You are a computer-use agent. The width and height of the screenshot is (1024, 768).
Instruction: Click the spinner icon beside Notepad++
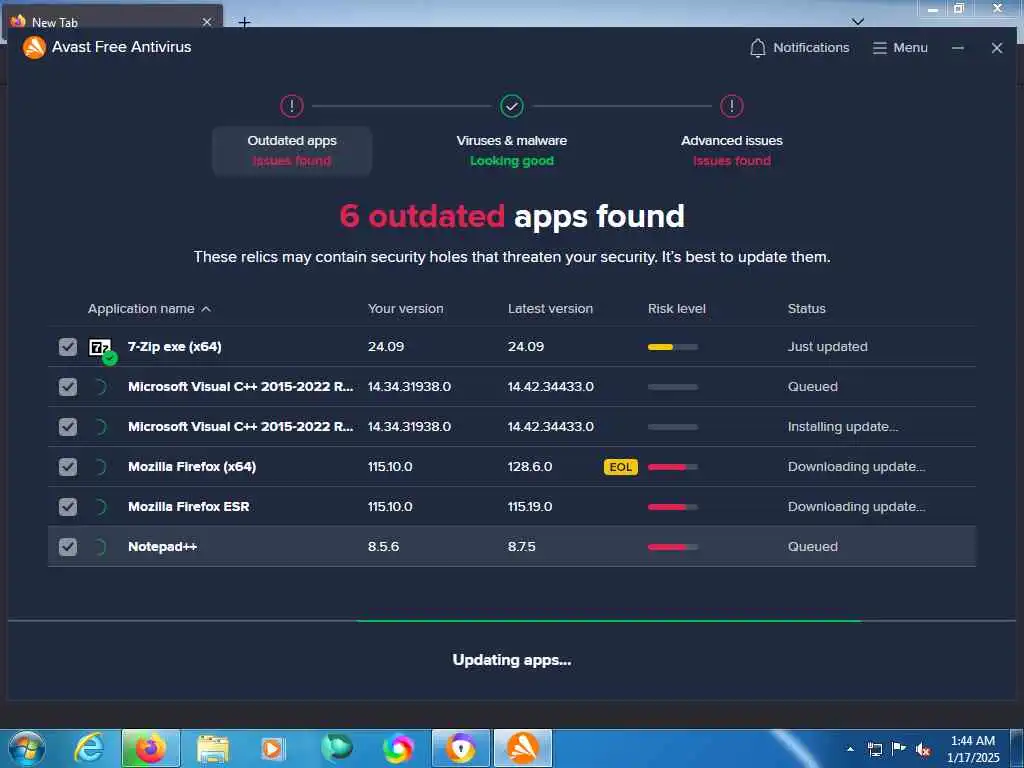[x=100, y=547]
